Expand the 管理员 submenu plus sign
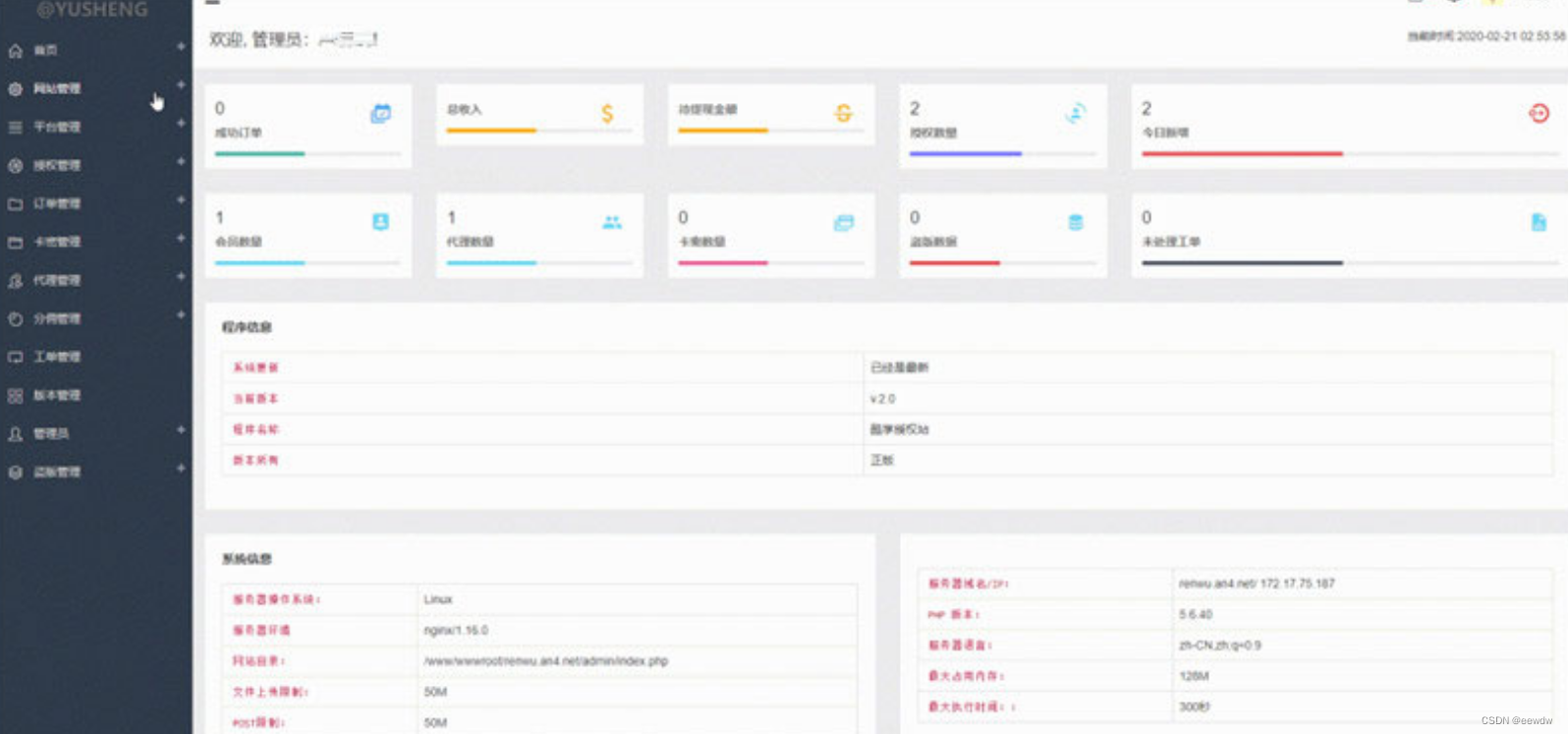Viewport: 1568px width, 734px height. point(181,429)
